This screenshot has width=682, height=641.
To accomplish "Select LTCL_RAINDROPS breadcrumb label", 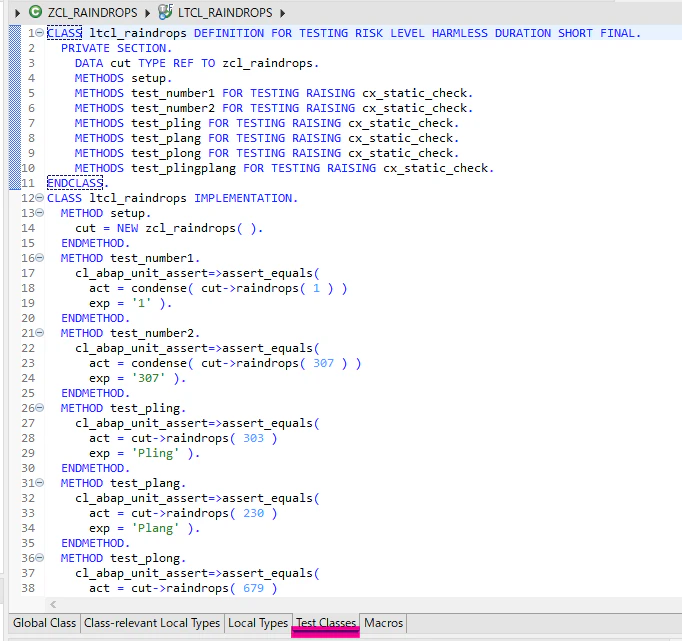I will (225, 13).
